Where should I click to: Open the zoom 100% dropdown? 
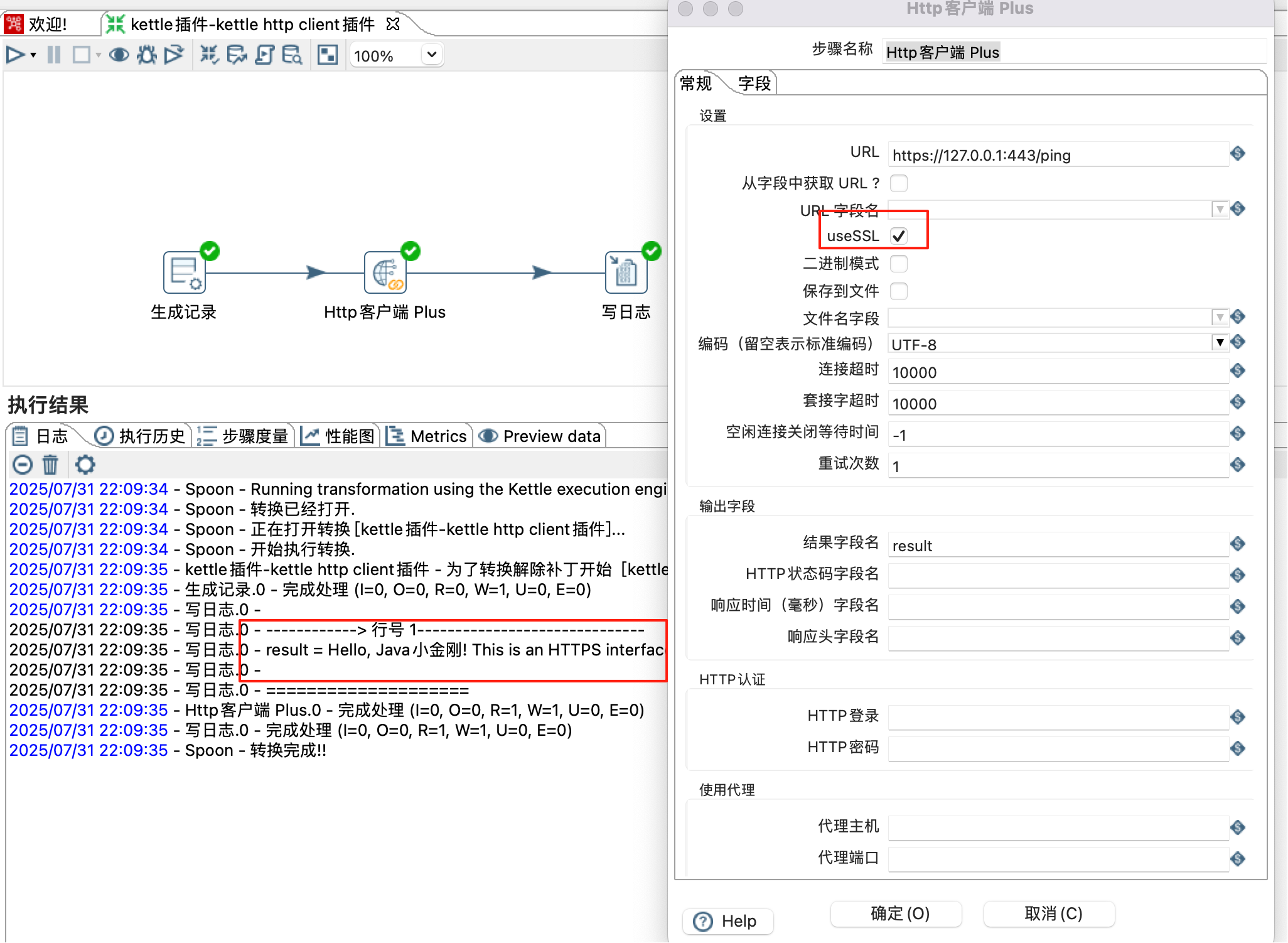pyautogui.click(x=431, y=55)
